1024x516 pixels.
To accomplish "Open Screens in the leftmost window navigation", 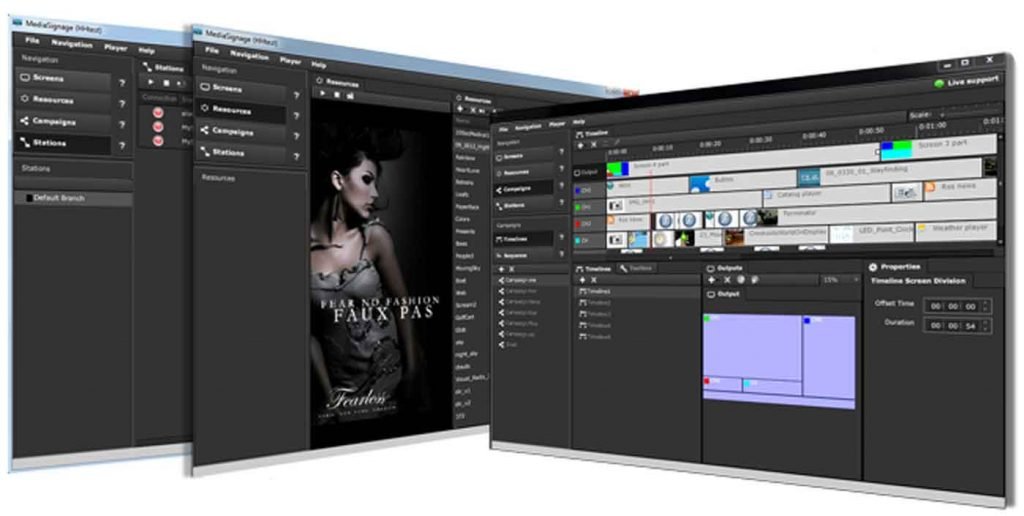I will pos(63,79).
